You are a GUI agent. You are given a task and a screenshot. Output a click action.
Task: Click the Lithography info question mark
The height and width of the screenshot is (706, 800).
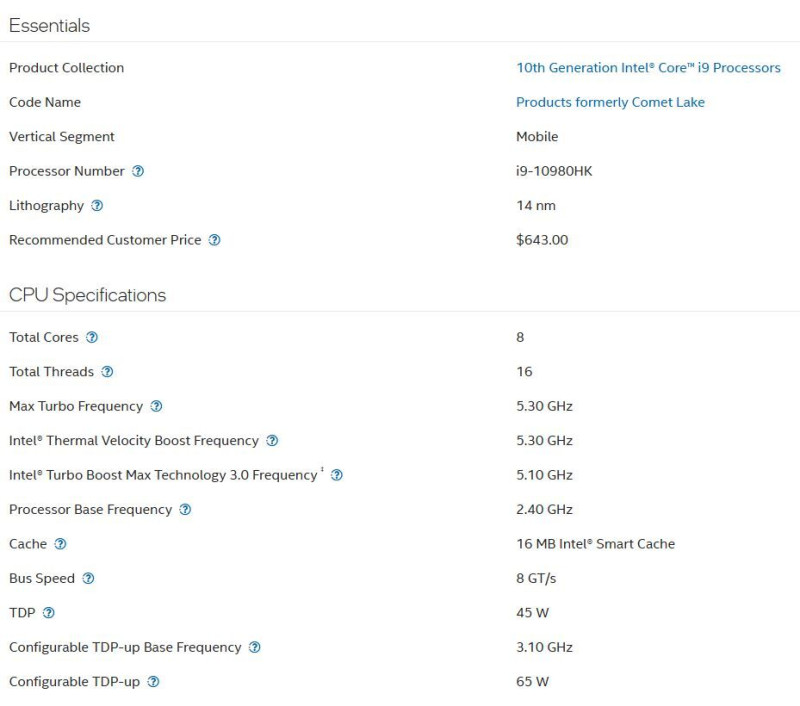97,206
